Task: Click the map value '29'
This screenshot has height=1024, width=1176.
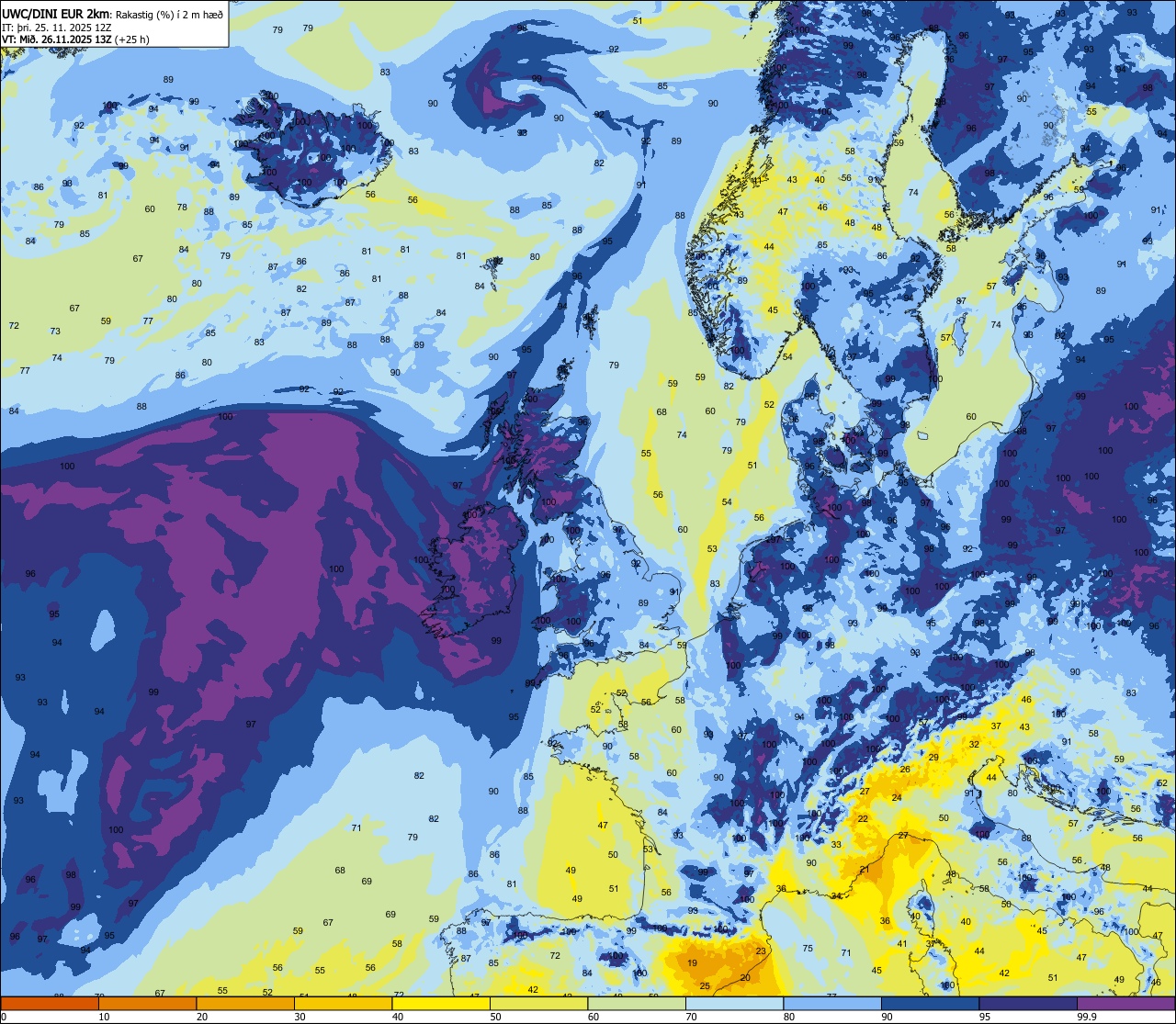Action: (933, 758)
